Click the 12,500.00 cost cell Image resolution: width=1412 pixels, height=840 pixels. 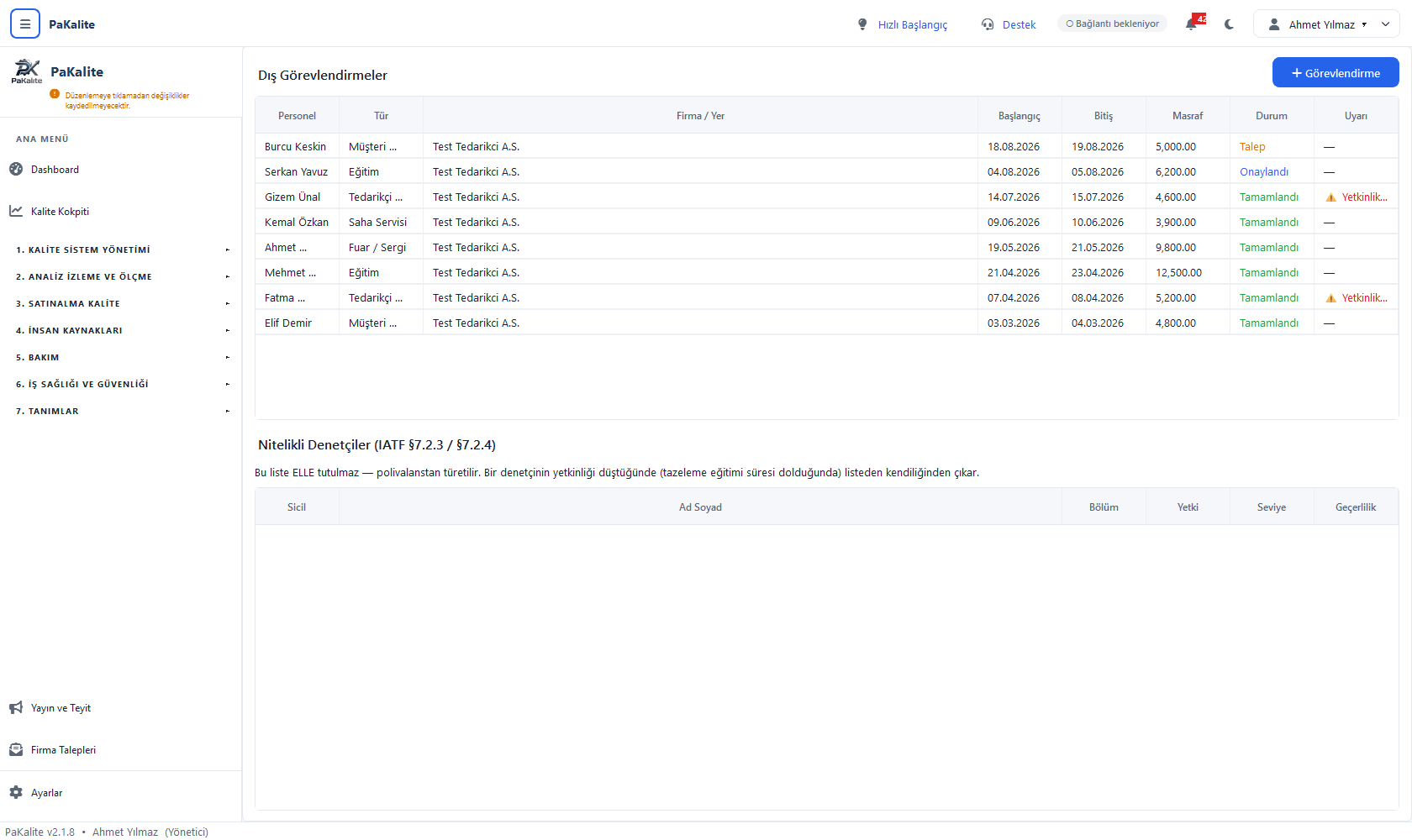point(1188,272)
